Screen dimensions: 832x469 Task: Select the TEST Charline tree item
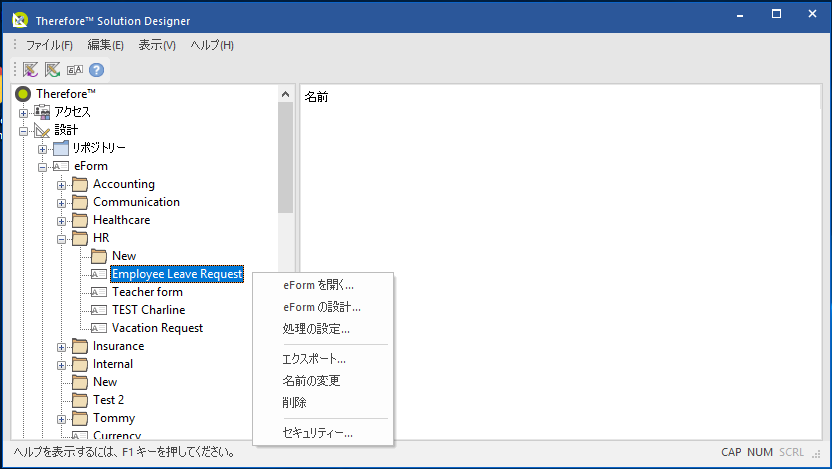(x=149, y=310)
